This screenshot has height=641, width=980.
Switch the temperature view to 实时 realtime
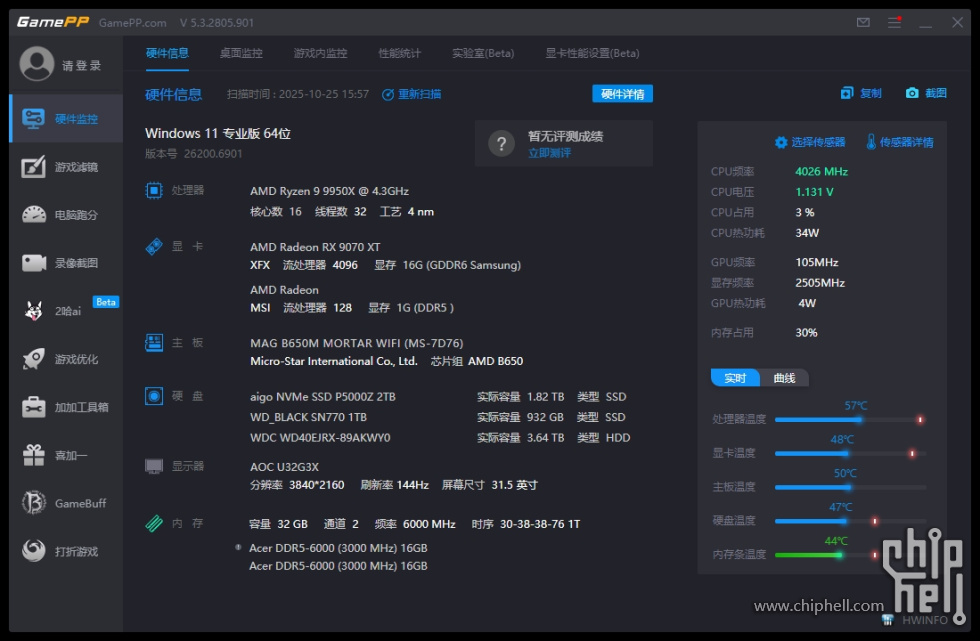point(735,378)
